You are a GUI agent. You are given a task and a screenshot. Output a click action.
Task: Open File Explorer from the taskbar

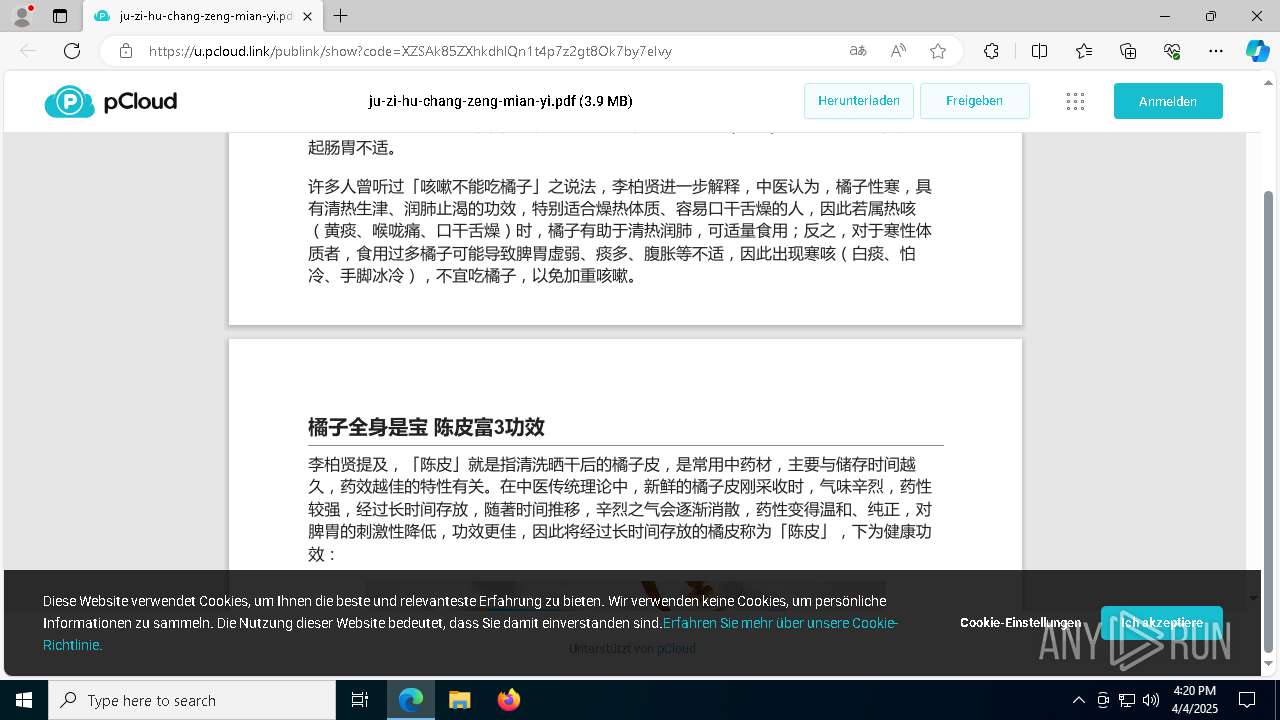[459, 700]
